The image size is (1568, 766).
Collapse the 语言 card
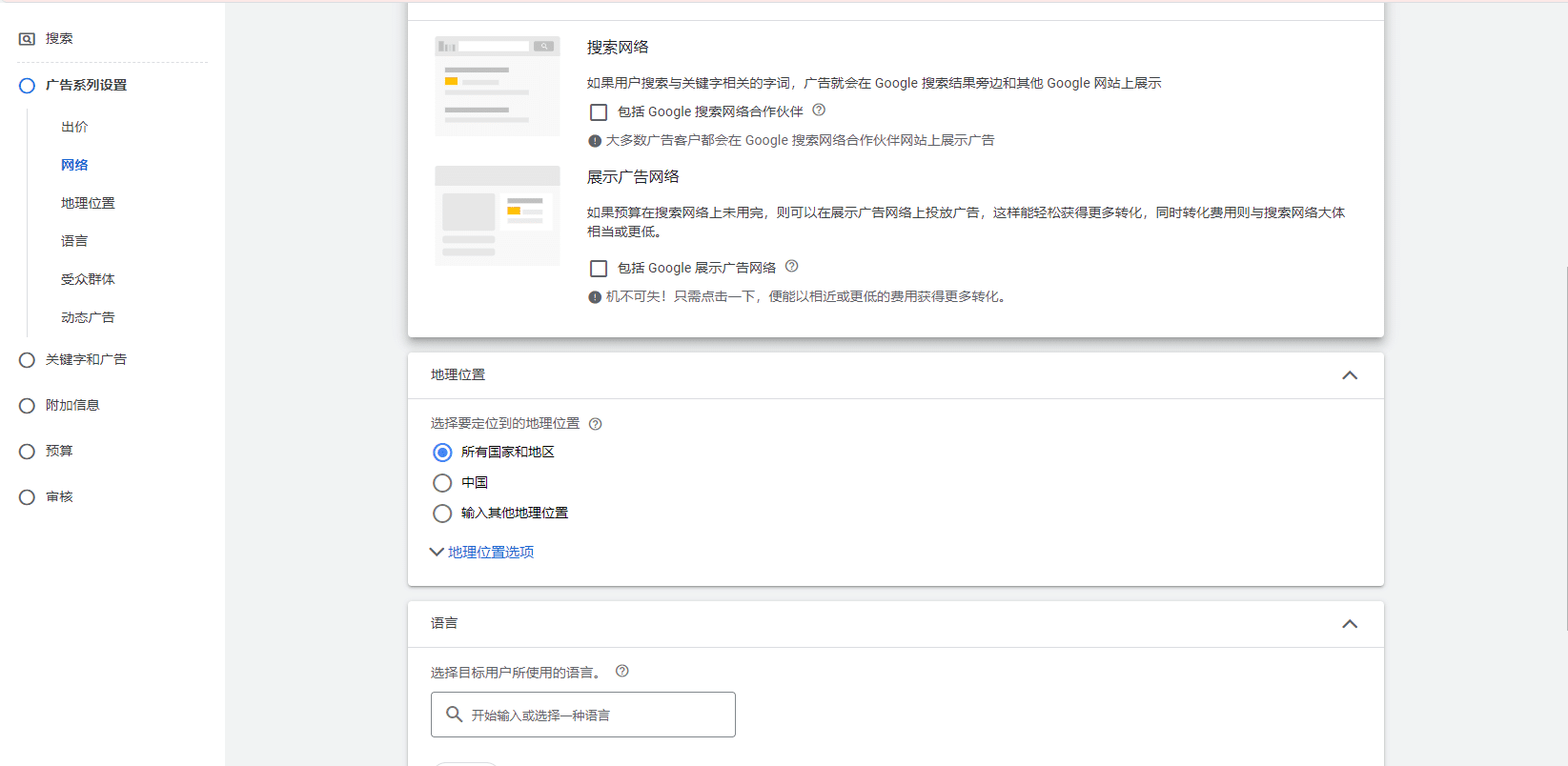point(1350,624)
